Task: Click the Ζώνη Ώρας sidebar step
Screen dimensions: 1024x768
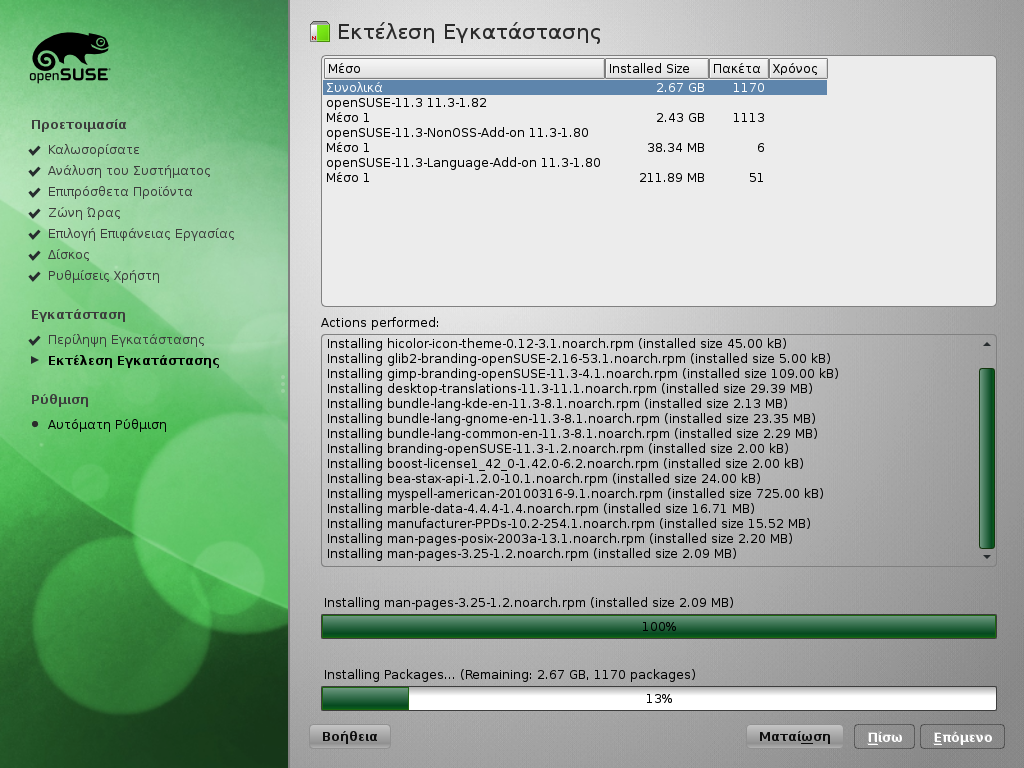Action: 84,212
